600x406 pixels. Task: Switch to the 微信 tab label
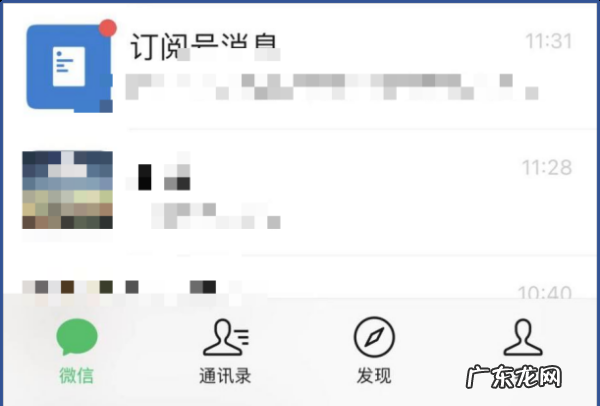(x=77, y=375)
